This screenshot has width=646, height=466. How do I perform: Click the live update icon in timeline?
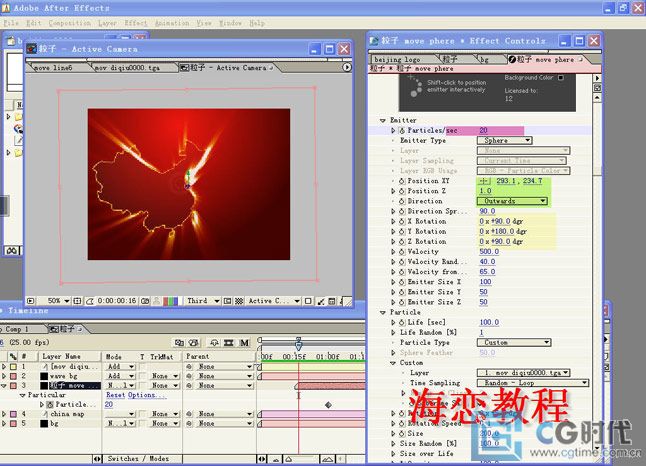(x=179, y=342)
